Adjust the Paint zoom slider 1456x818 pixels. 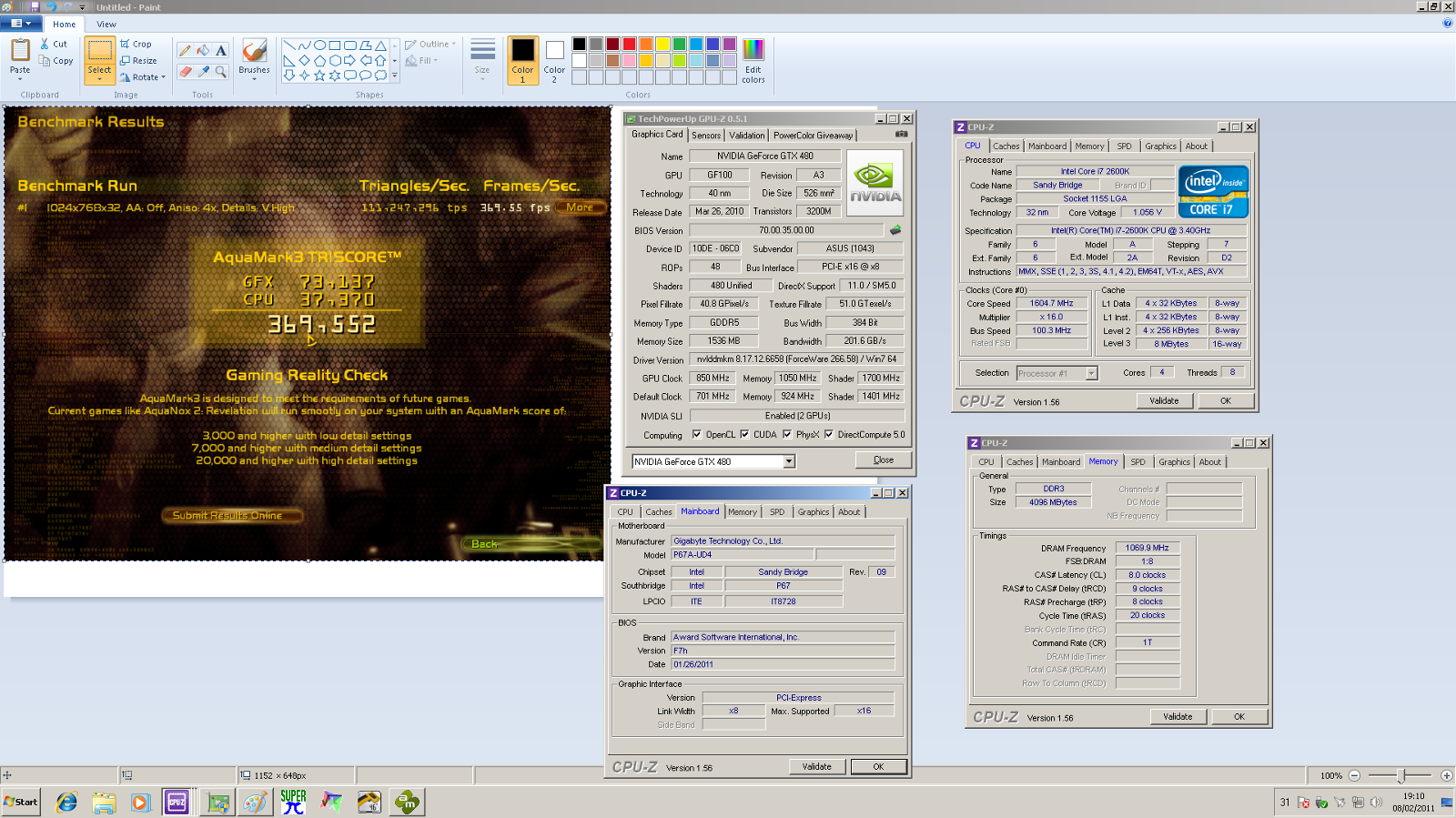tap(1401, 775)
